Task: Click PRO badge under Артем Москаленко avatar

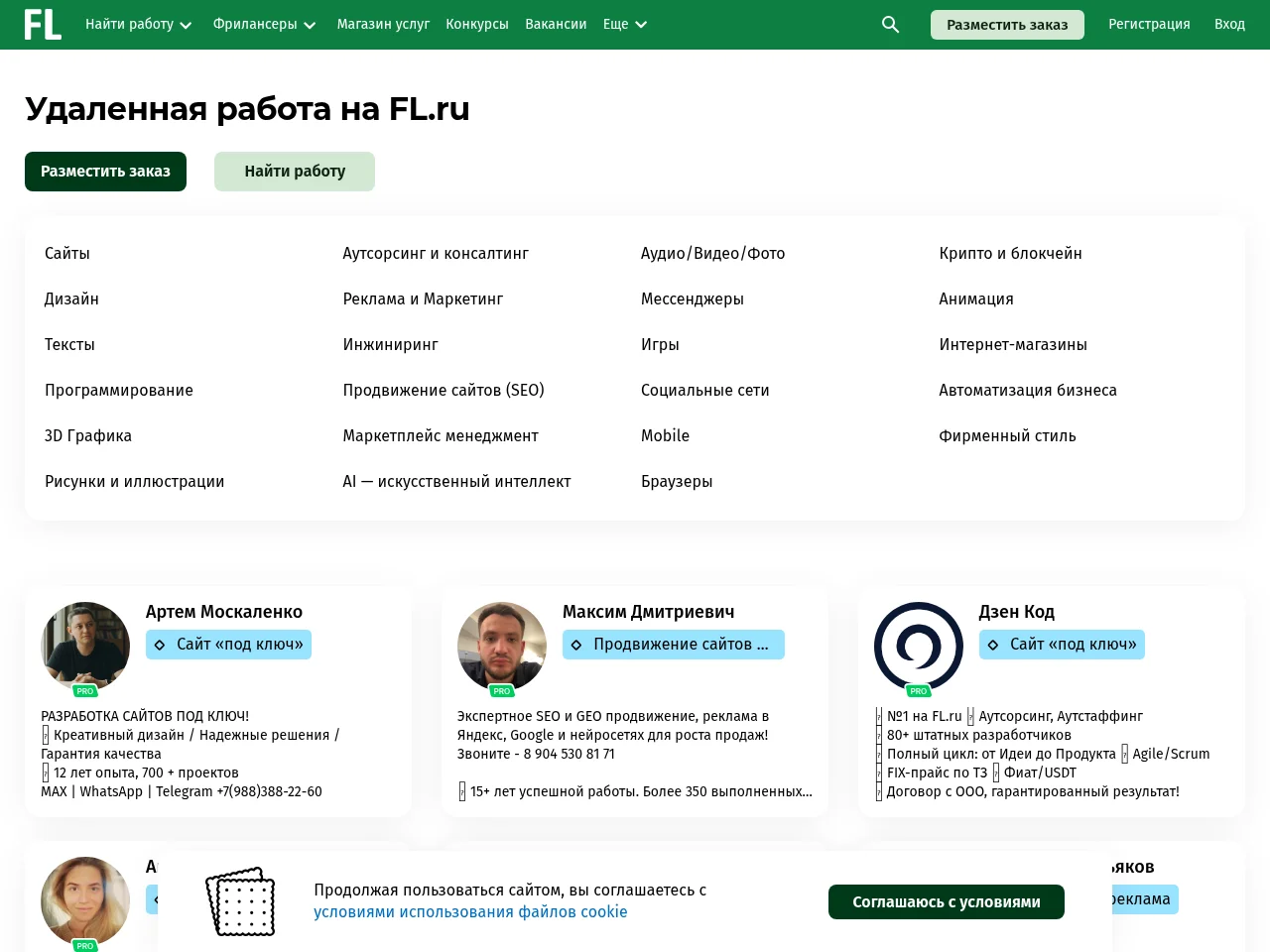Action: (x=85, y=691)
